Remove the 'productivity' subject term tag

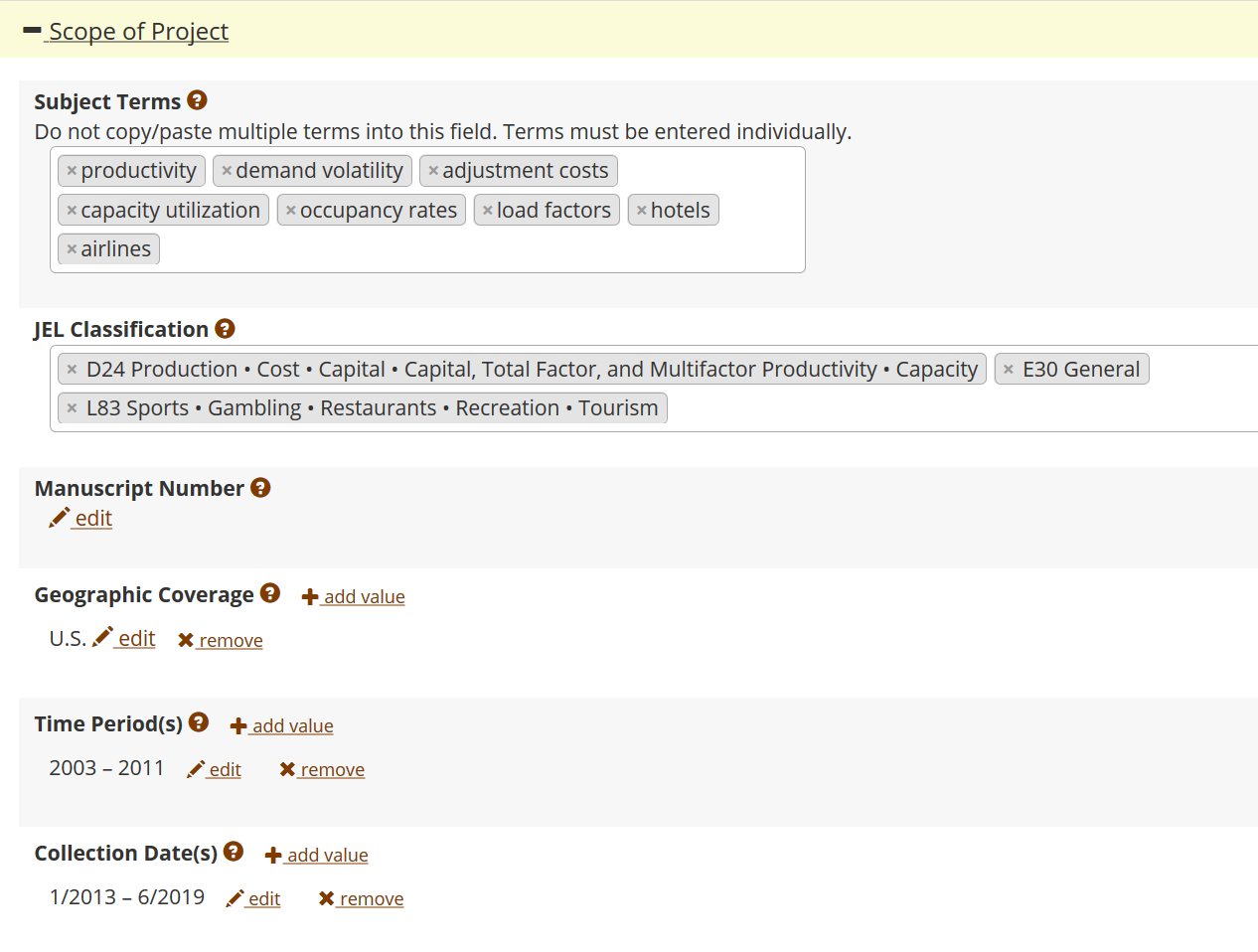tap(72, 171)
